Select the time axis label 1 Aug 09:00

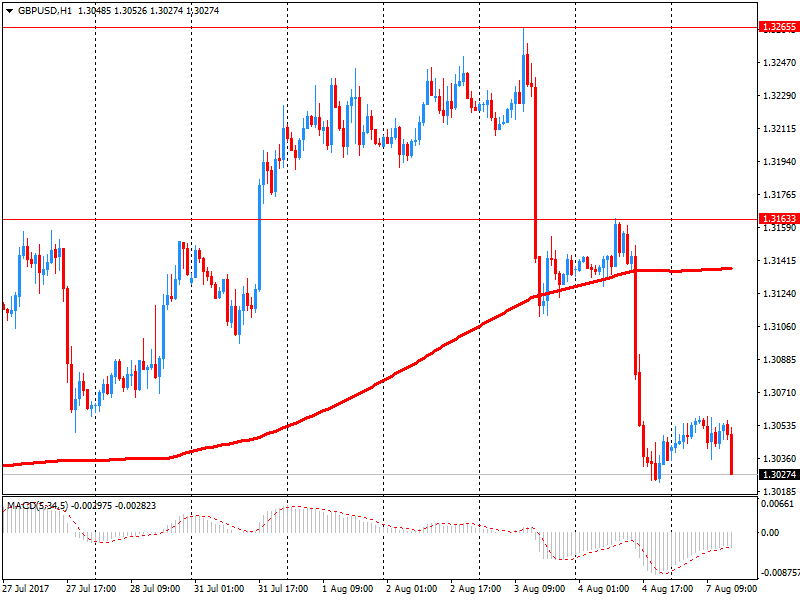click(x=347, y=589)
